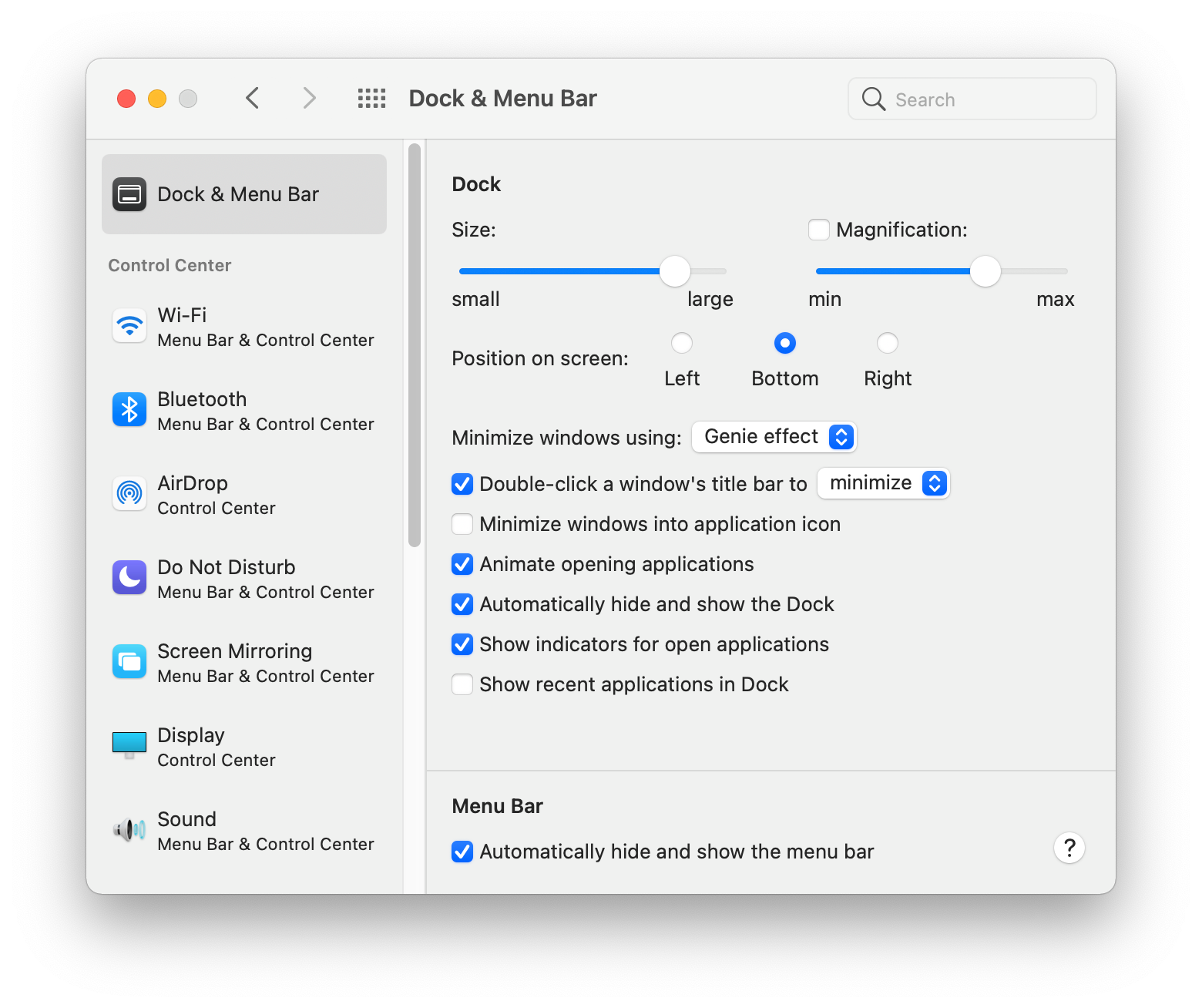Click the Magnification slider handle
The image size is (1202, 1008).
(985, 271)
